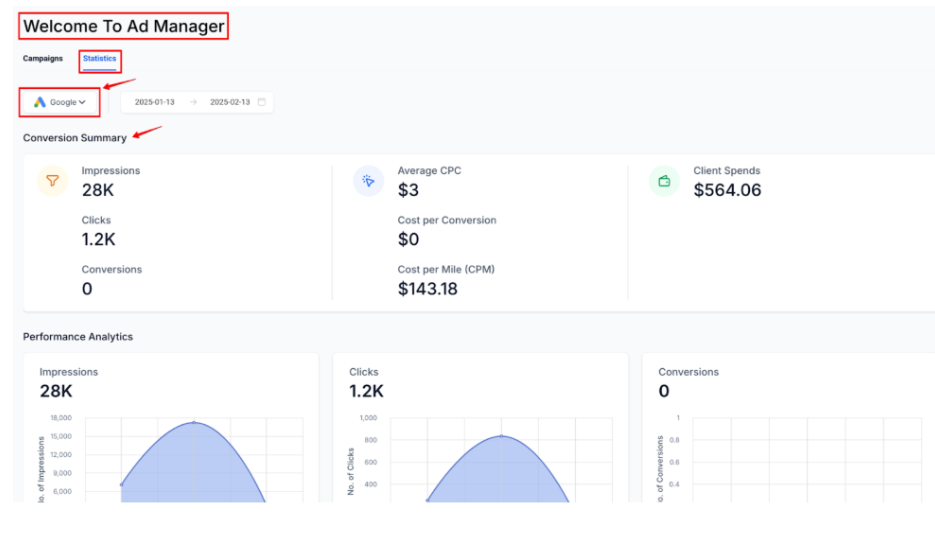Click the start date 2025-01-13 field
Screen dimensions: 935x537
click(154, 102)
